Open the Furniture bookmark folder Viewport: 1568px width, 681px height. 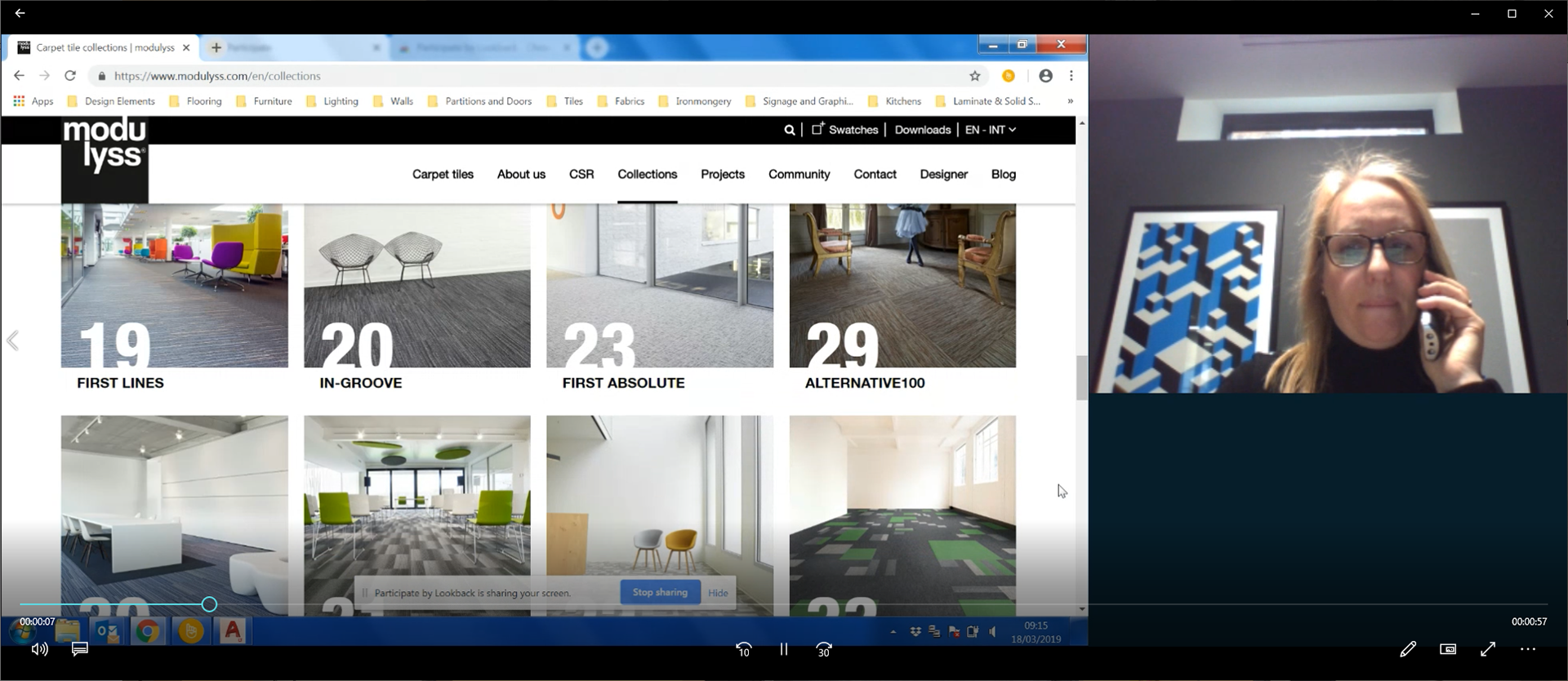coord(264,101)
